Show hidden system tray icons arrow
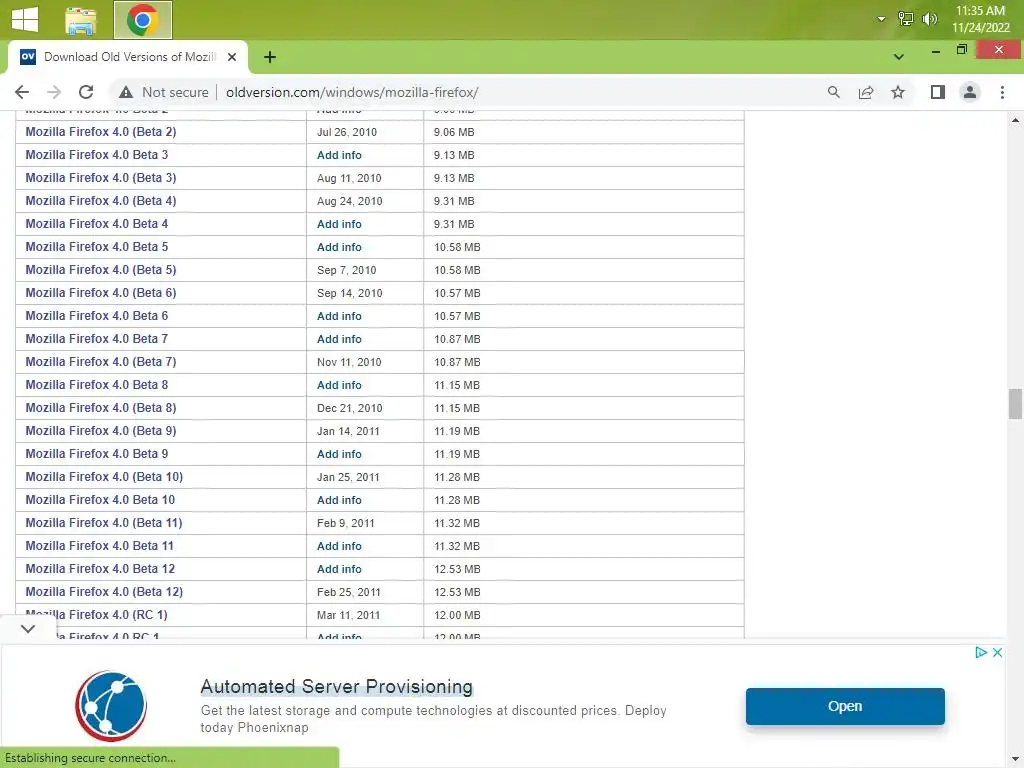Image resolution: width=1024 pixels, height=768 pixels. (881, 19)
